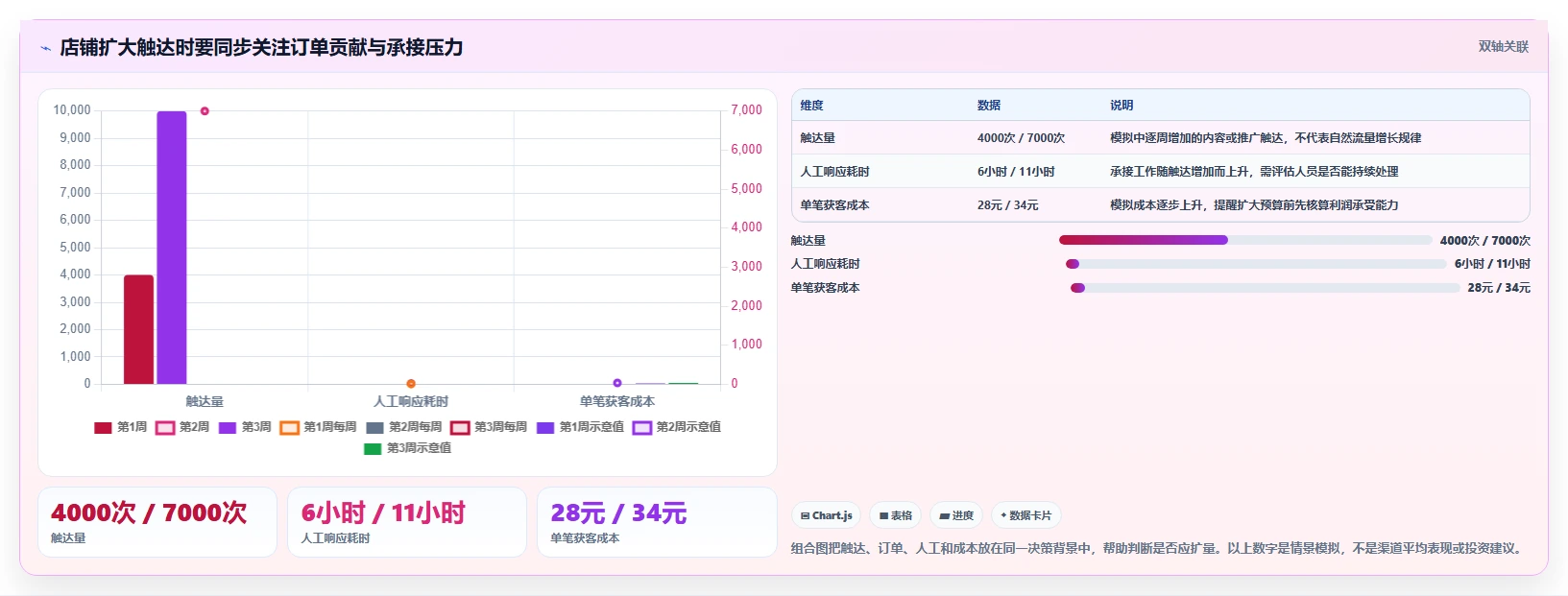Click the 人工响应耗时 progress bar
The image size is (1568, 596).
pos(1256,264)
